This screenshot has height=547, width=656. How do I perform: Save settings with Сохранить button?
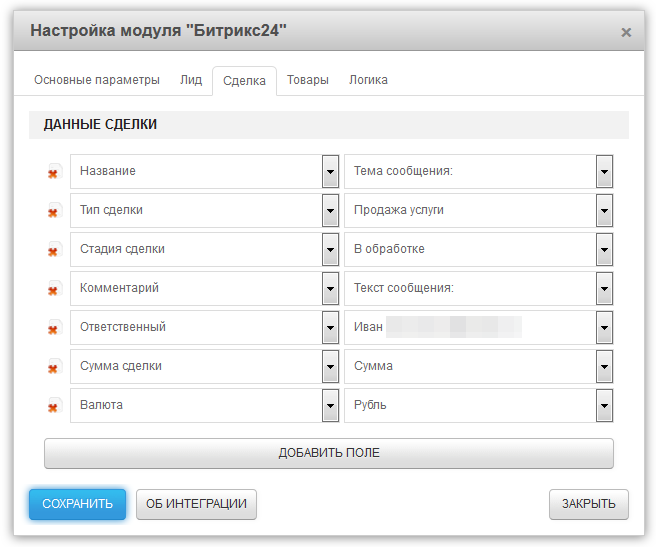tap(77, 504)
